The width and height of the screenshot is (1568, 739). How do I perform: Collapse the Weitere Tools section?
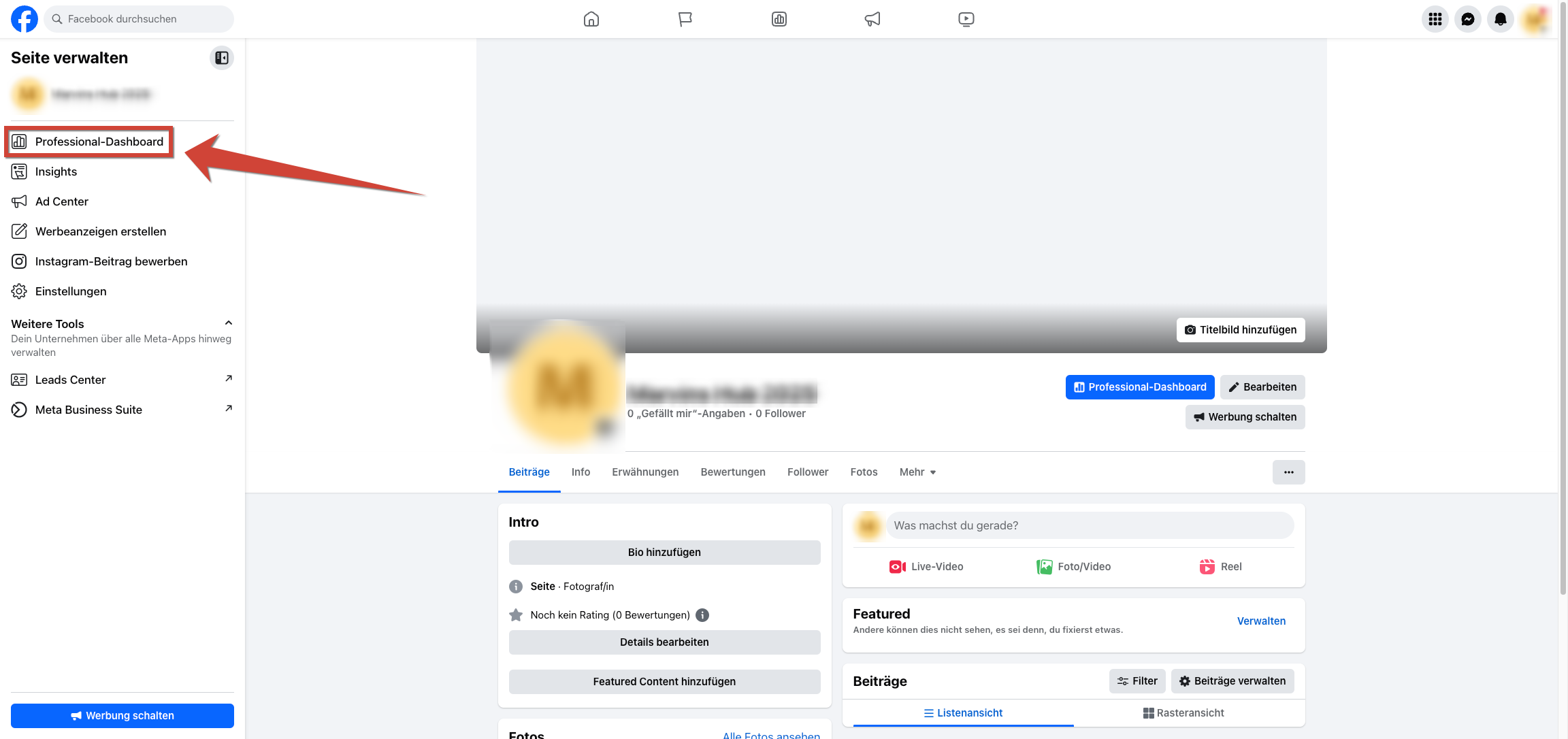[229, 323]
